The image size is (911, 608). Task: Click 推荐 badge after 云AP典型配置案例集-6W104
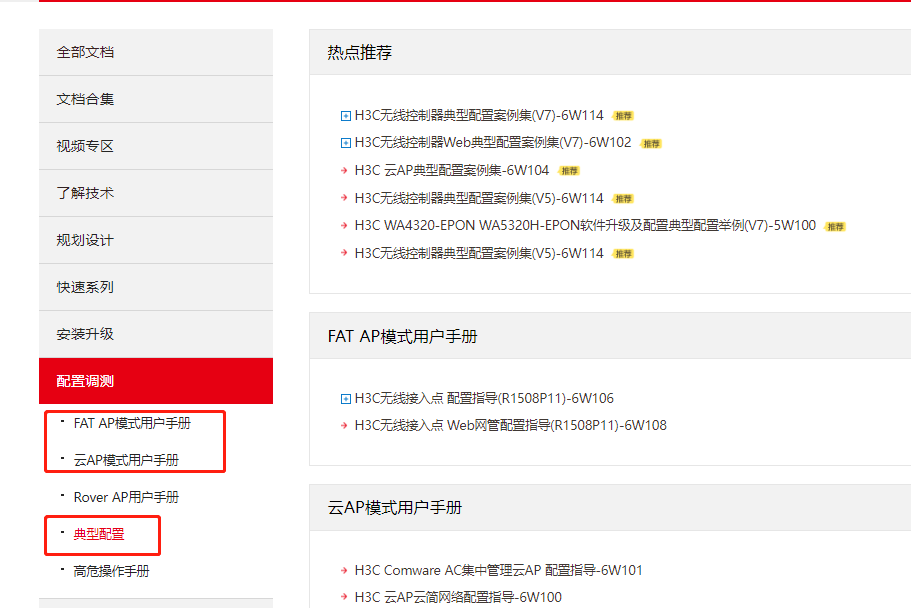tap(569, 170)
